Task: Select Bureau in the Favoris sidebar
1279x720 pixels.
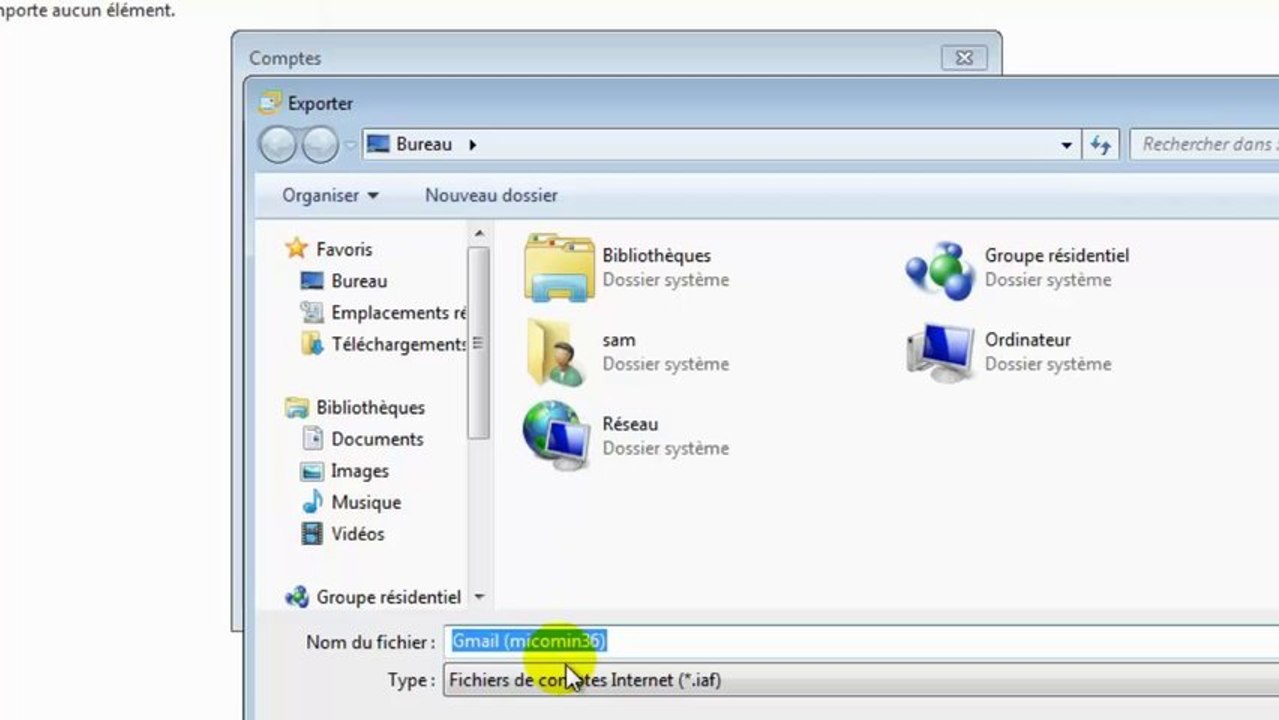Action: (359, 281)
